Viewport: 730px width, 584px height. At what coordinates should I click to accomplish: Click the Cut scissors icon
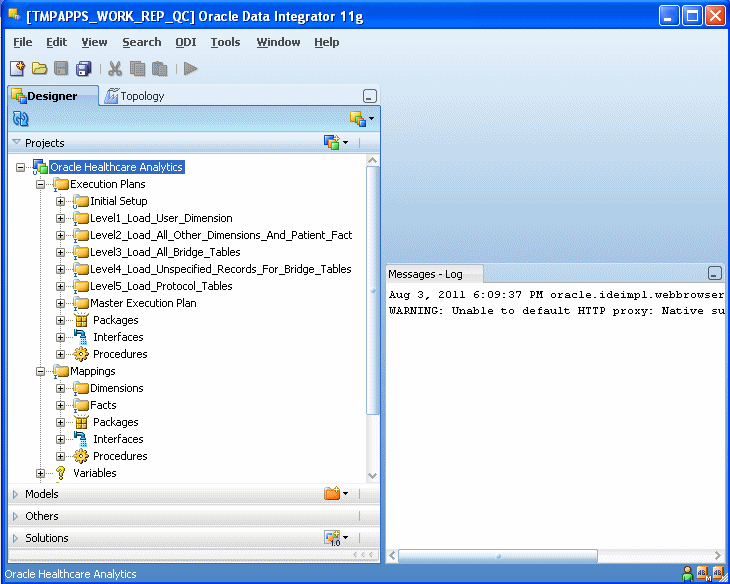click(x=115, y=69)
